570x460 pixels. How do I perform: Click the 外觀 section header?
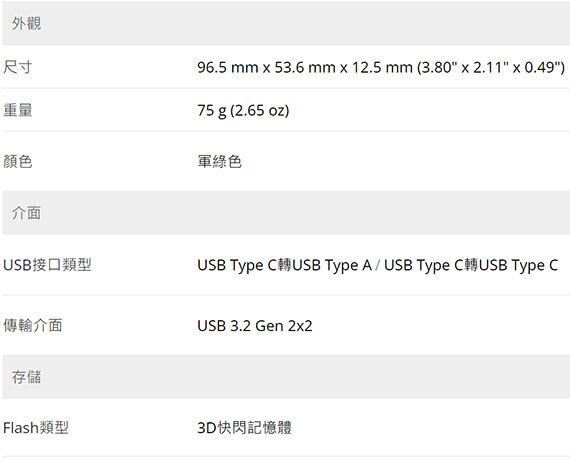[286, 24]
